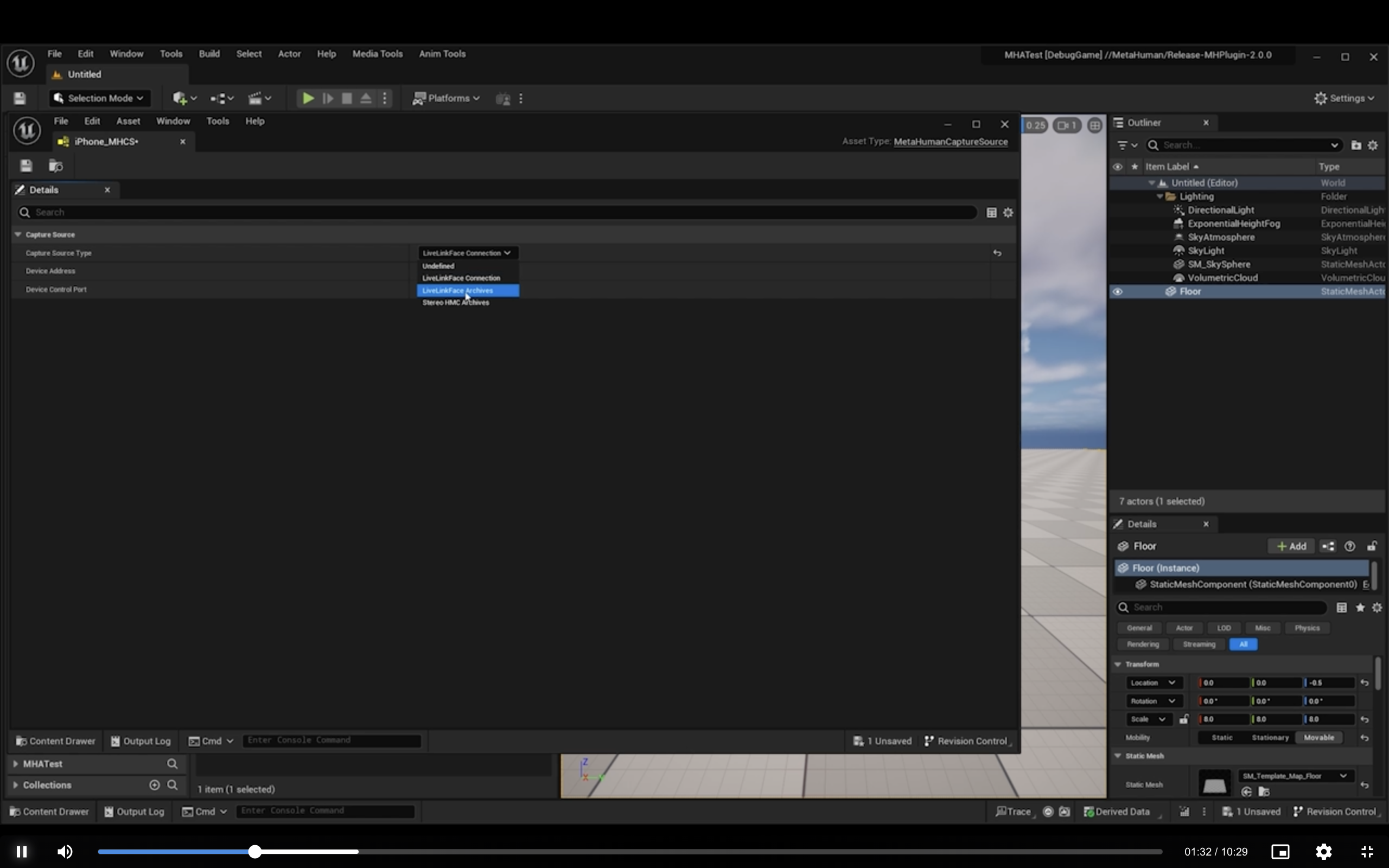Screen dimensions: 1389x868
Task: Select LiveLinkFace Archives option
Action: [468, 290]
